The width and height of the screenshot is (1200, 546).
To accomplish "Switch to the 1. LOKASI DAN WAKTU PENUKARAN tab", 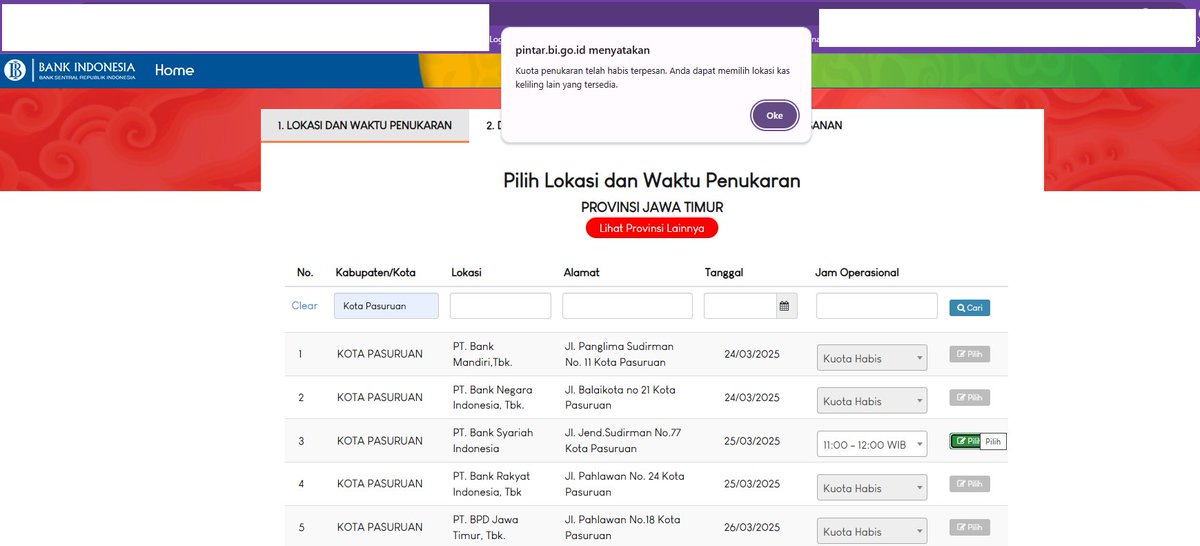I will (x=365, y=126).
